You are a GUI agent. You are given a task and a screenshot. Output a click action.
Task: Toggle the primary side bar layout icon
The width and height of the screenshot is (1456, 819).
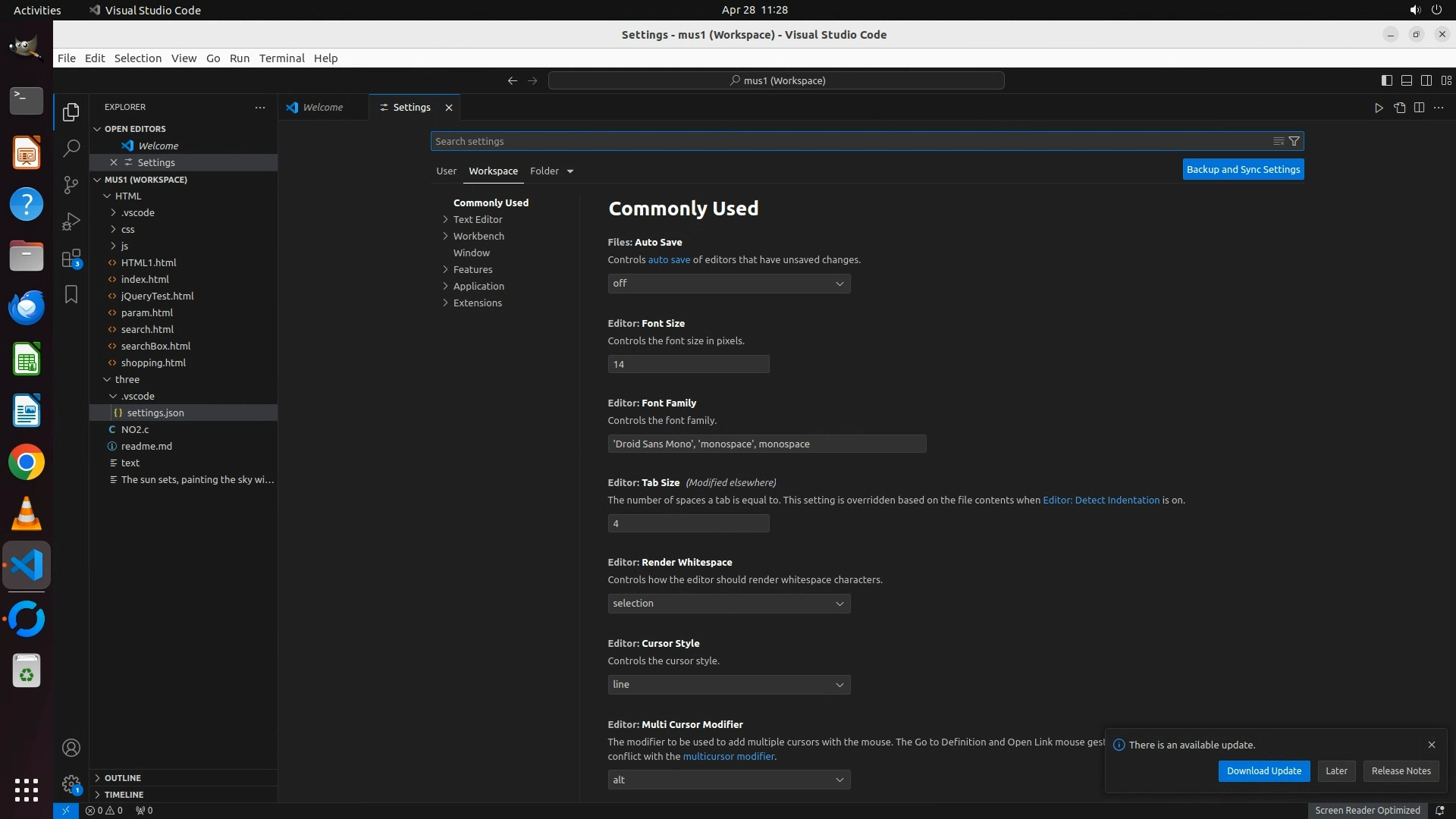tap(1386, 80)
